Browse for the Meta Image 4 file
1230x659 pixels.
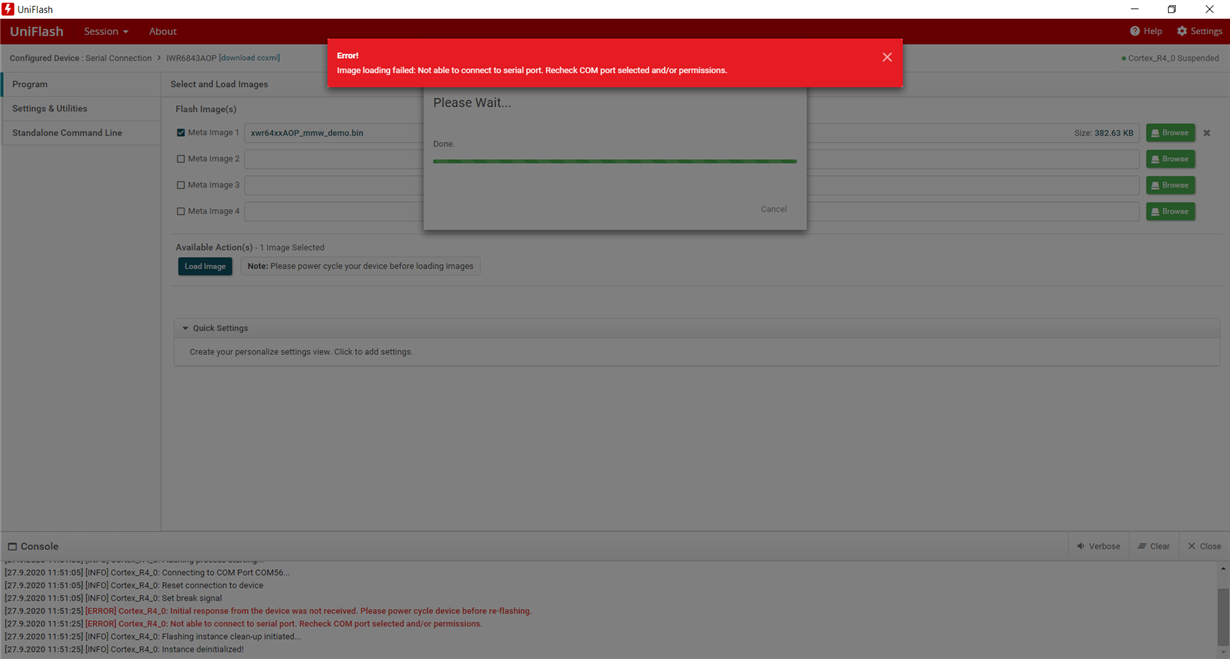[1170, 211]
